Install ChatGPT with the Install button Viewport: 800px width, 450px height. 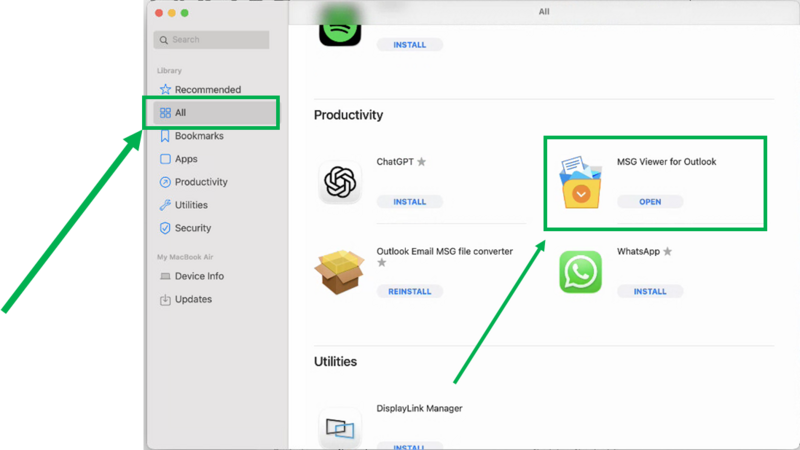410,202
